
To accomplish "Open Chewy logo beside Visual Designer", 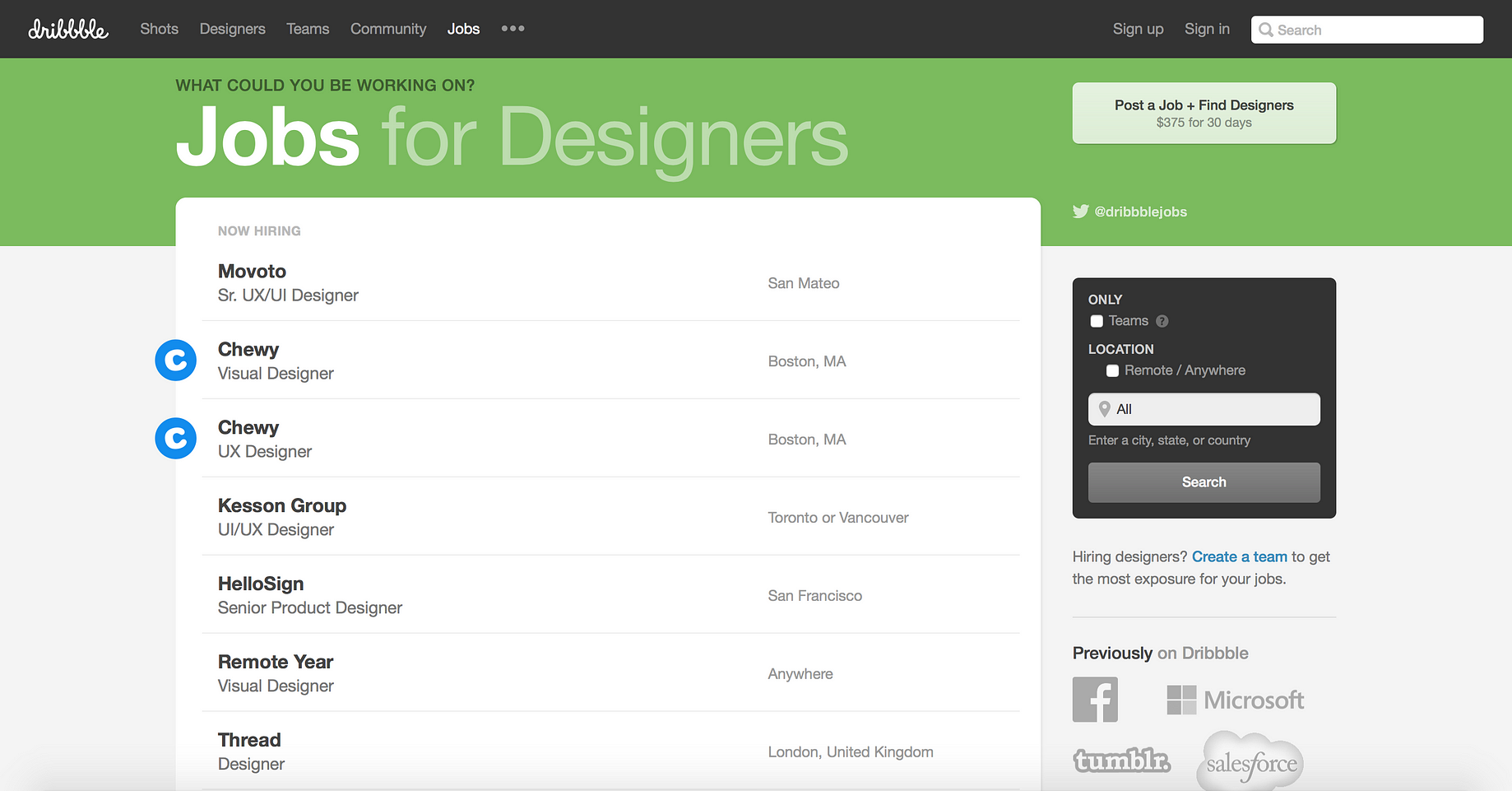I will 176,361.
